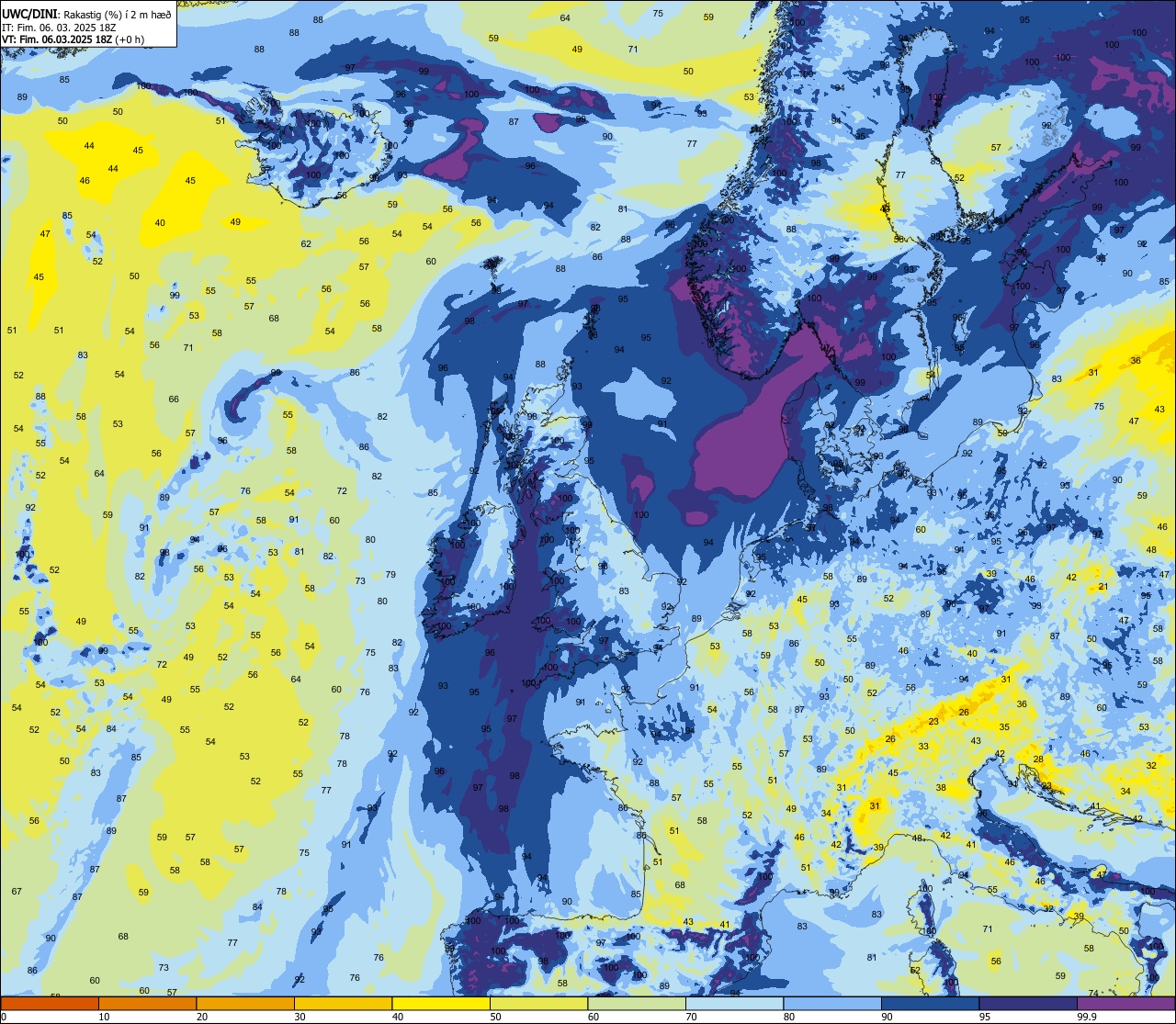
Task: Click the light orange 20–30 legend segment
Action: tap(245, 1003)
